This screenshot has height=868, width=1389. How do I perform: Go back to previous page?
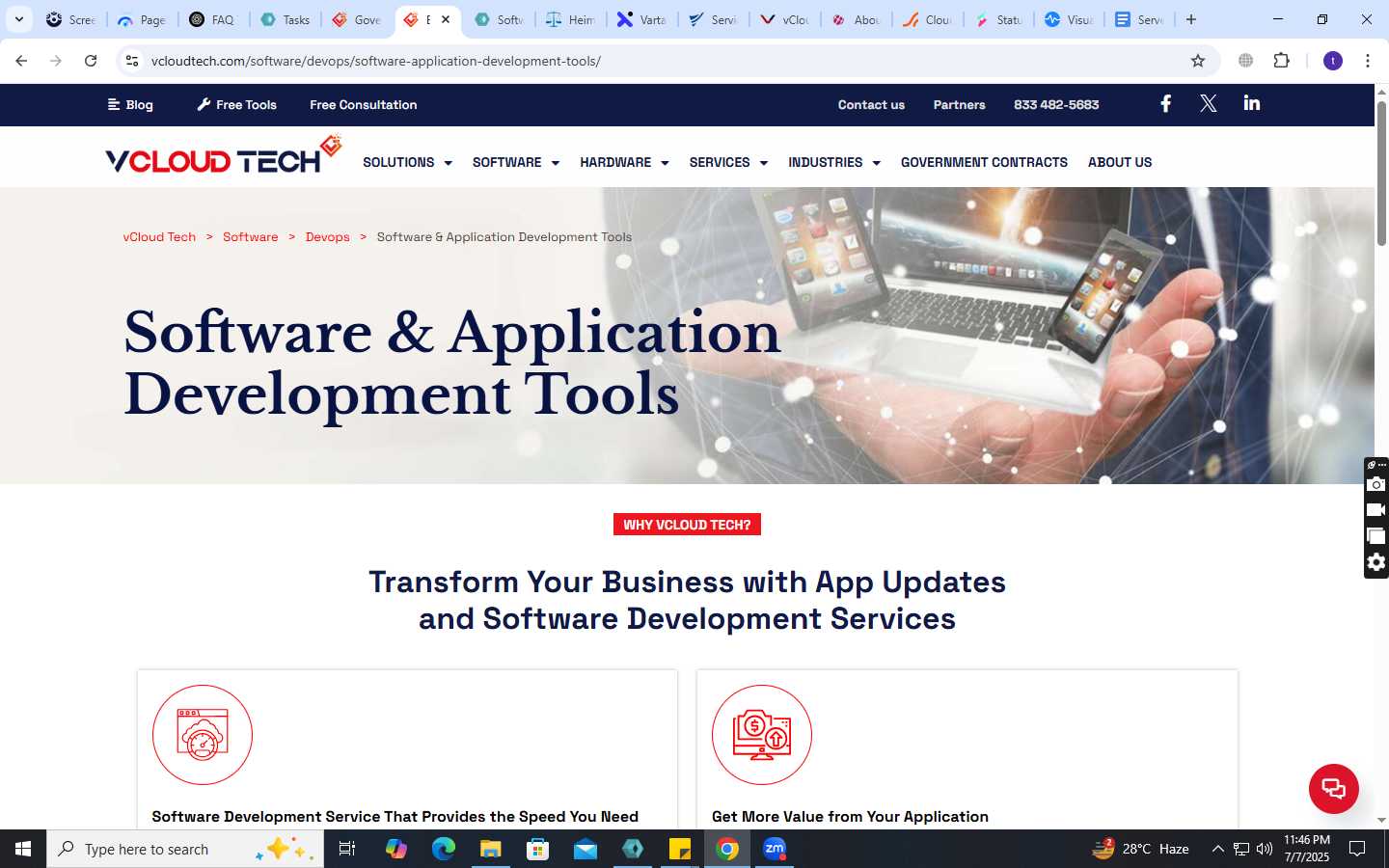[x=21, y=61]
